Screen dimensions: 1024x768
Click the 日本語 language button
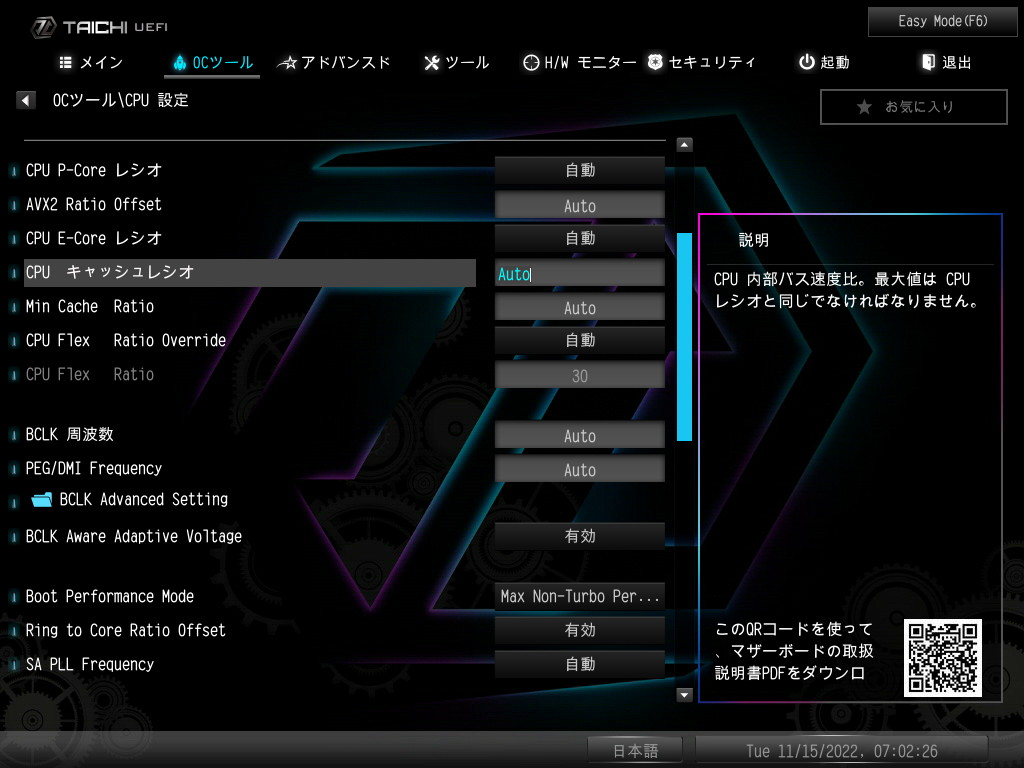tap(635, 750)
